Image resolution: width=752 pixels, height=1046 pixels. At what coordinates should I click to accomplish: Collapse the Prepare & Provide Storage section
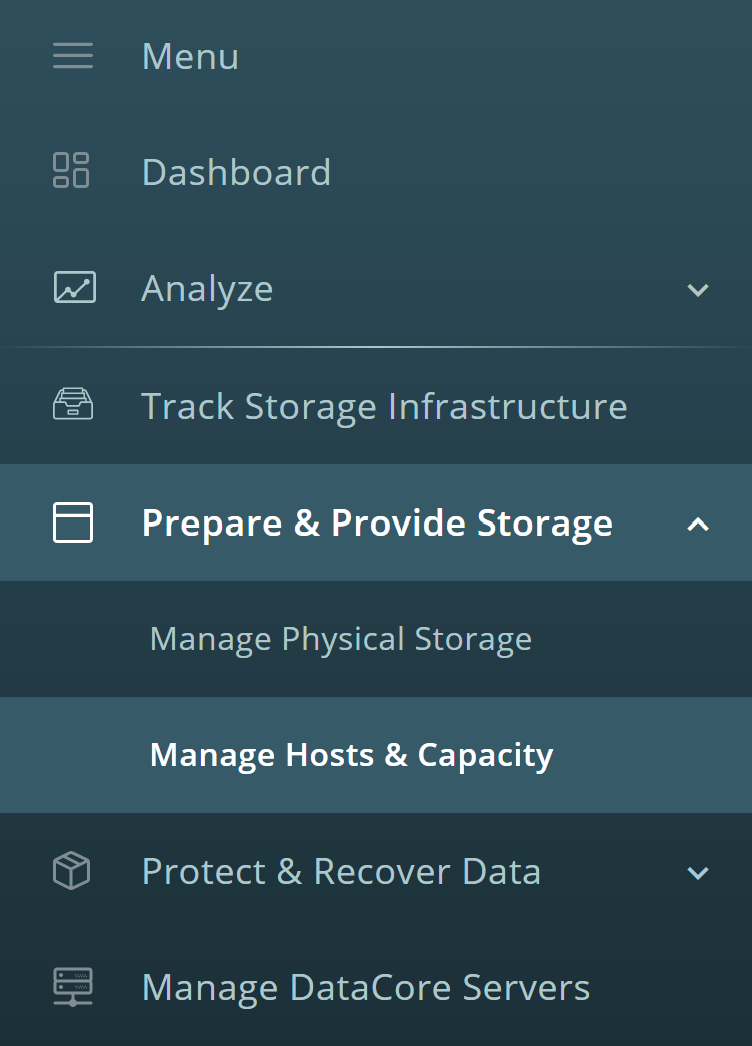(700, 523)
